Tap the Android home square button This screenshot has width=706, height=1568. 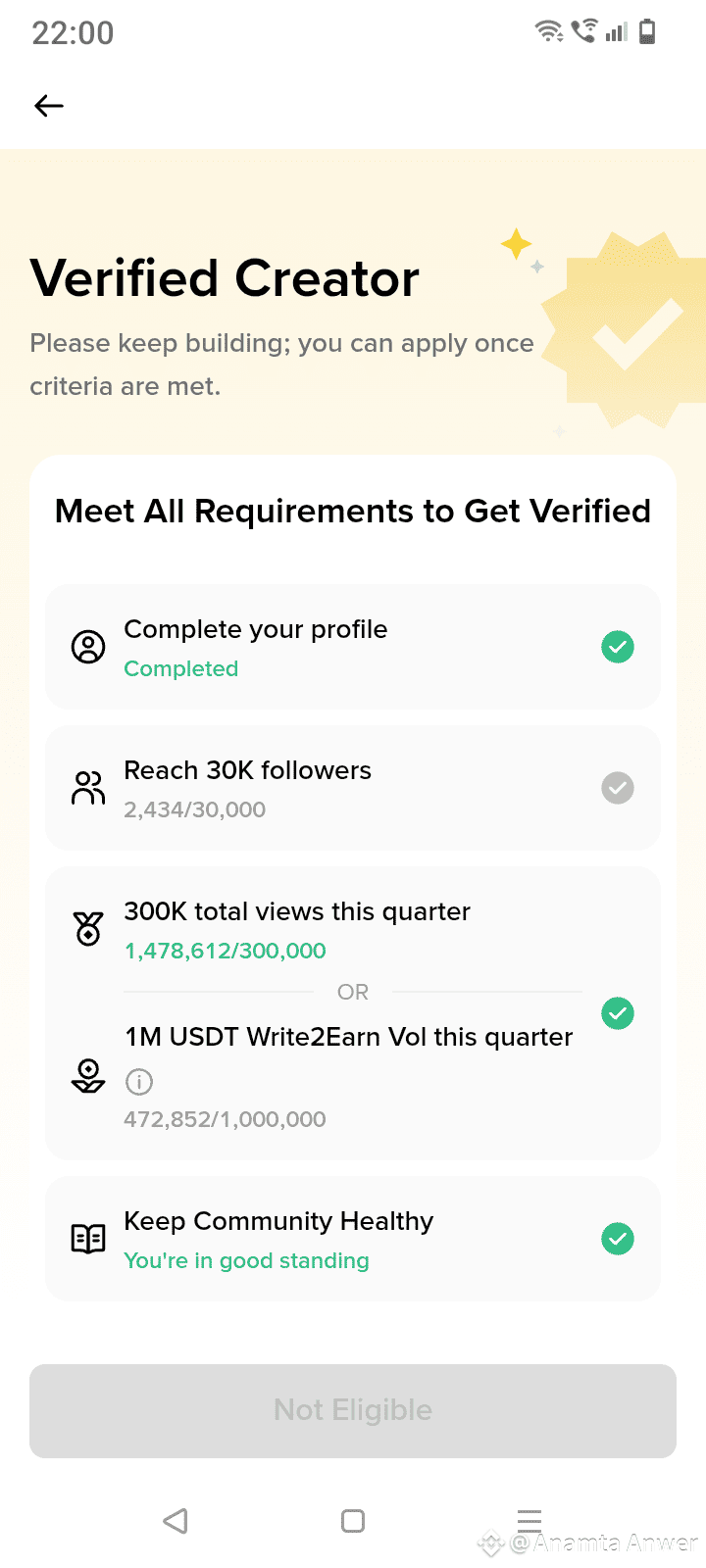tap(353, 1521)
